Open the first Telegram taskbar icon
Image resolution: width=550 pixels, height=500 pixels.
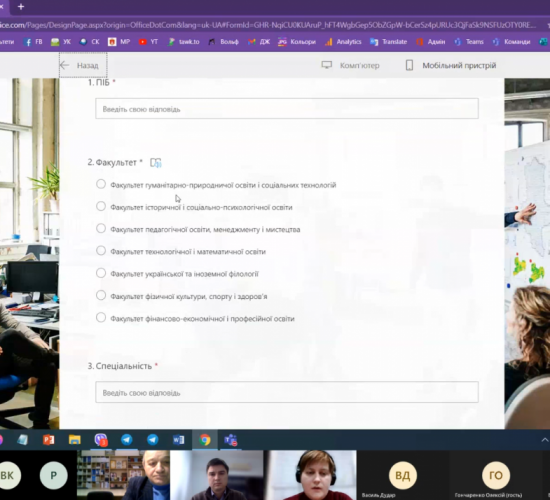coord(127,439)
